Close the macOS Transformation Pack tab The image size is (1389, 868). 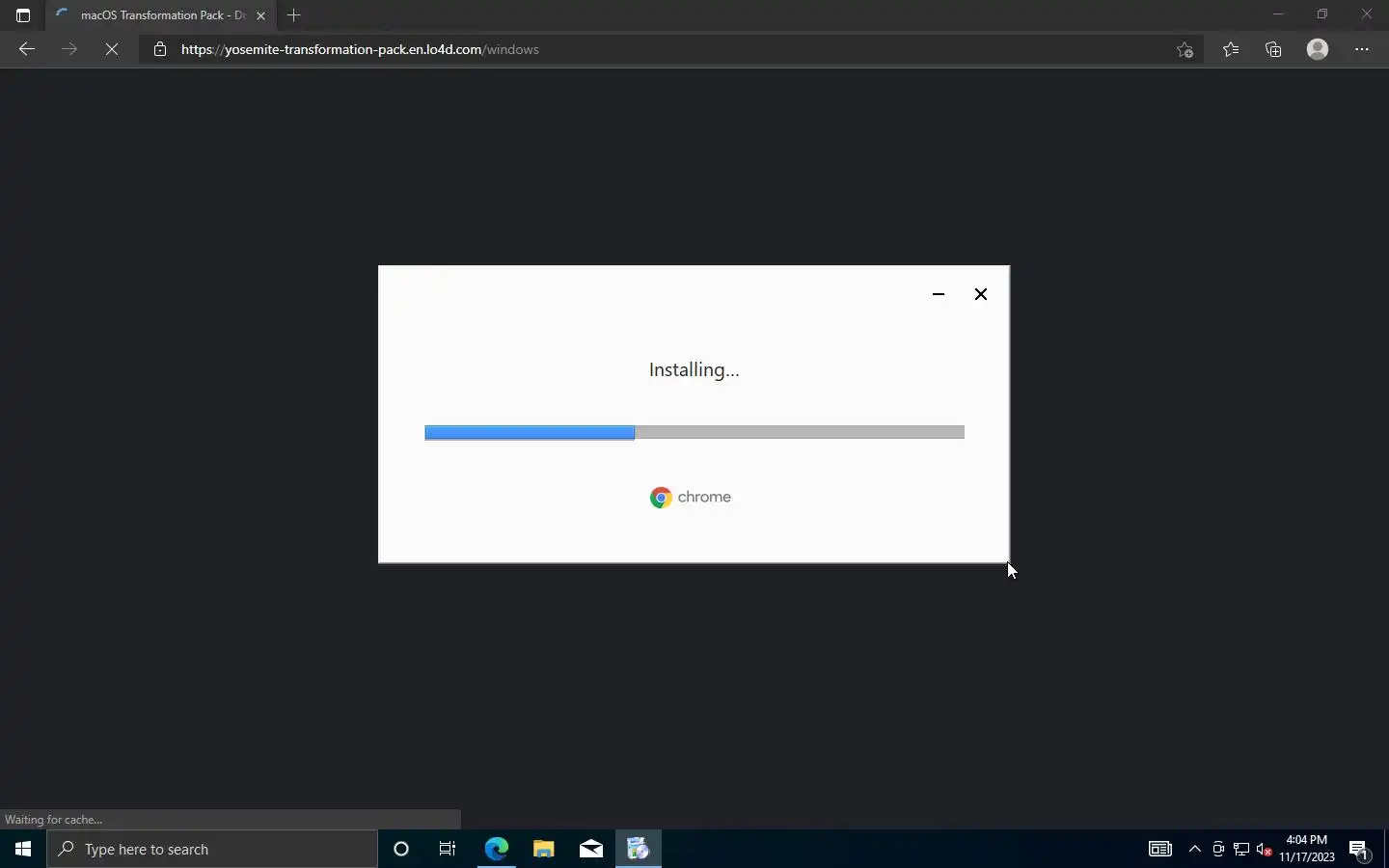(x=260, y=15)
